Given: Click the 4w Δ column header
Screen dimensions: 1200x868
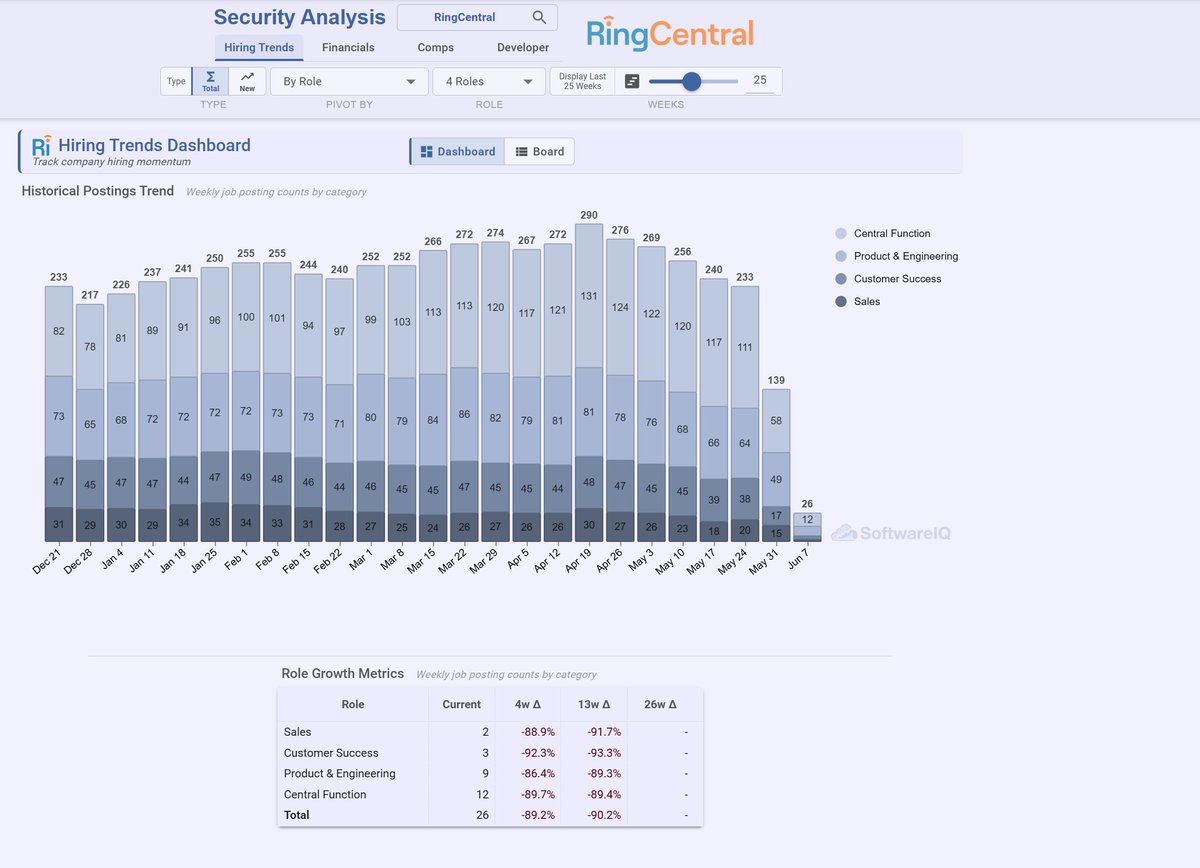Looking at the screenshot, I should [x=527, y=704].
